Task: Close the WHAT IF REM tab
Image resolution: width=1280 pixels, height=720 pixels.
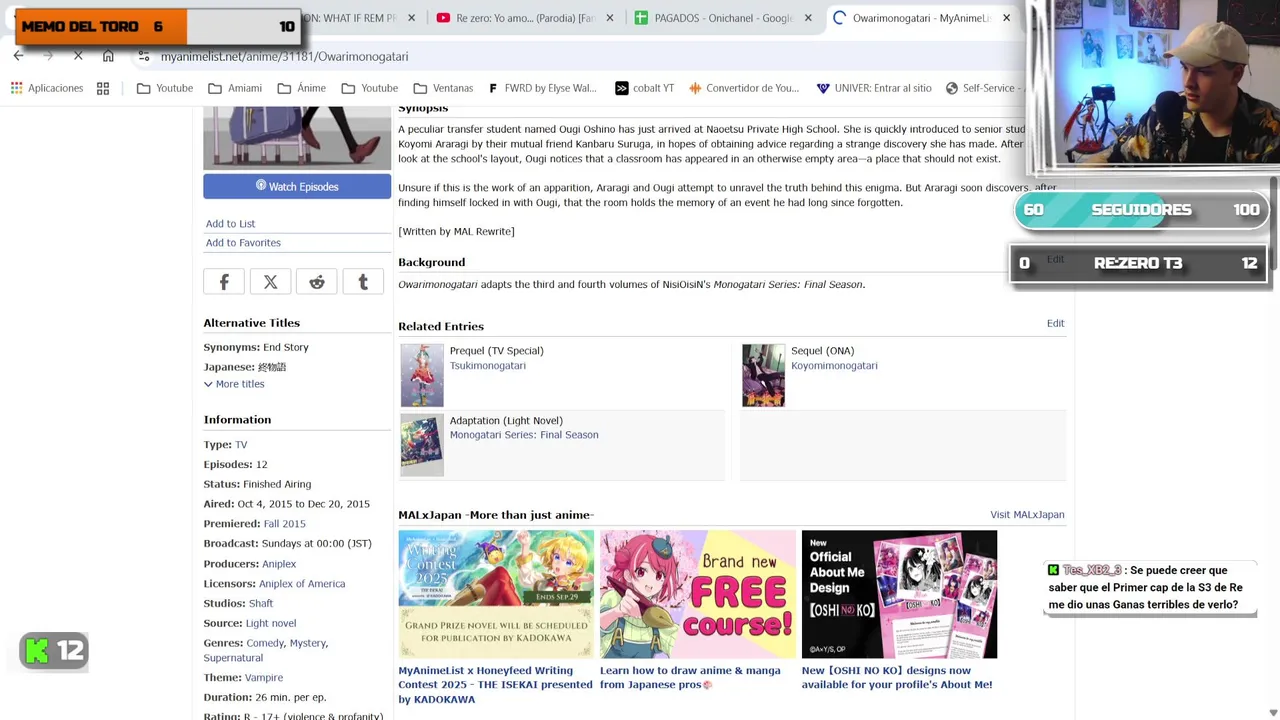Action: coord(411,18)
